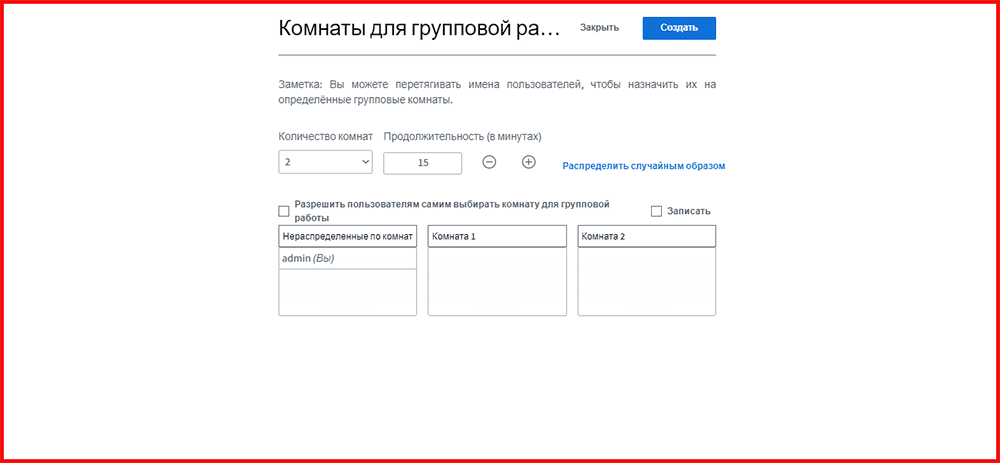Click the Заметка note text
The image size is (1000, 463).
[497, 92]
